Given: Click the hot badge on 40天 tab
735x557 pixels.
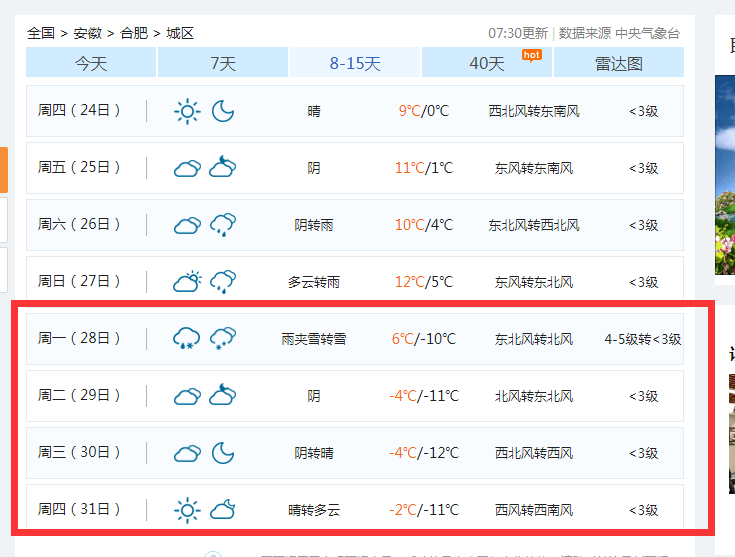Looking at the screenshot, I should click(x=532, y=55).
